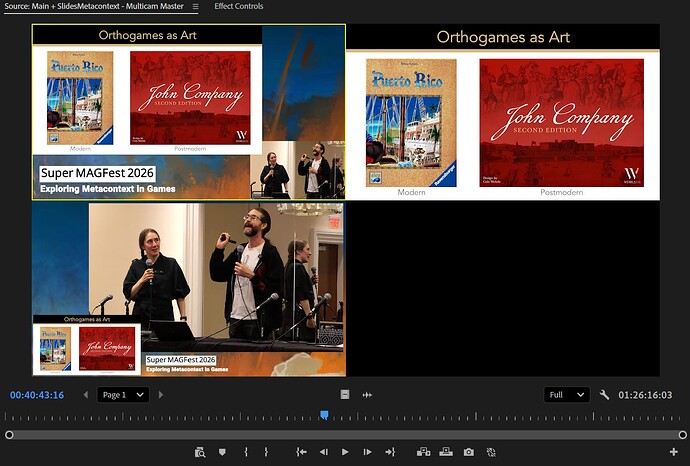Click the Mark In bracket button
This screenshot has height=466, width=690.
coord(246,452)
